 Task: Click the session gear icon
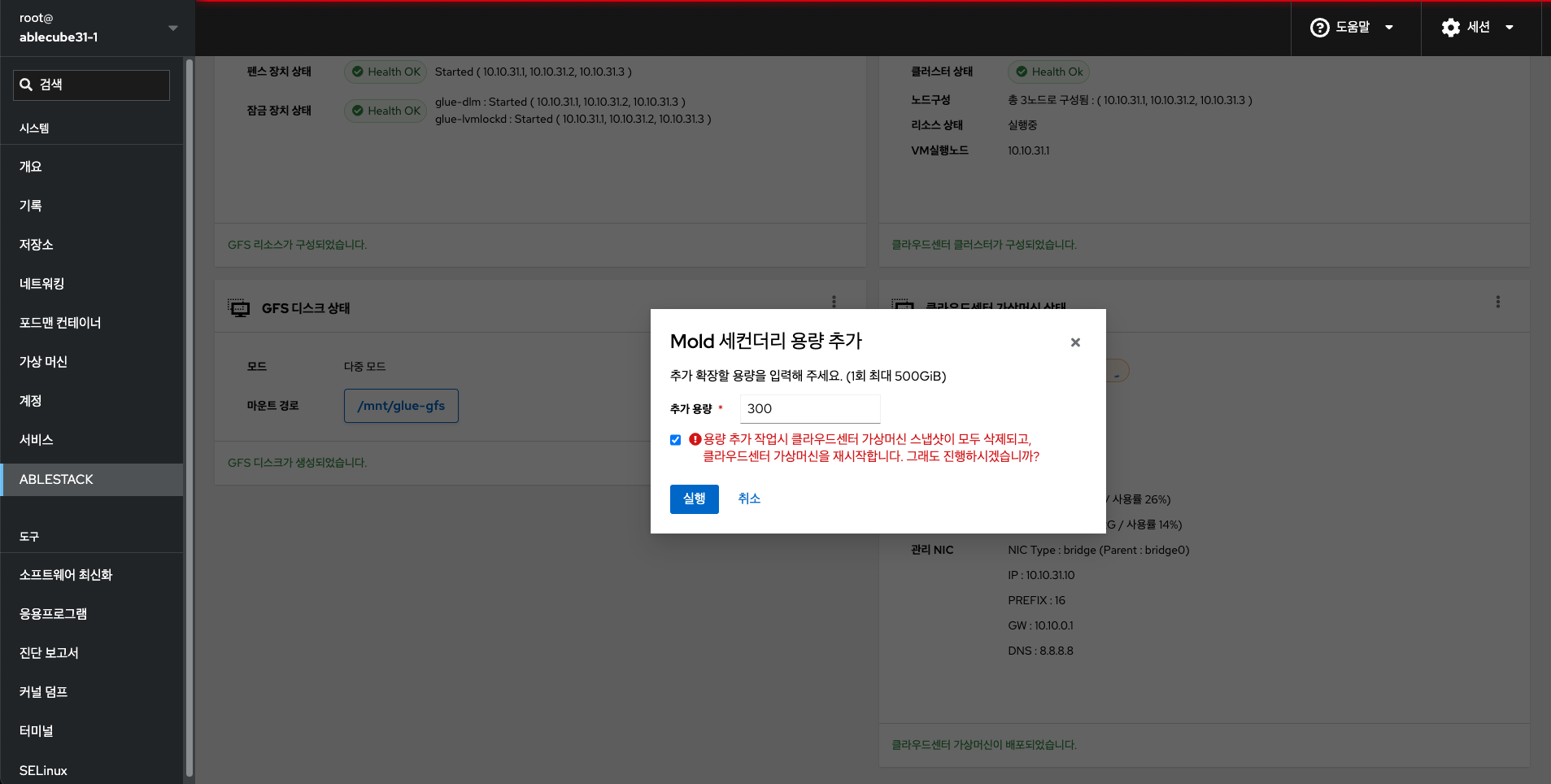(1450, 28)
